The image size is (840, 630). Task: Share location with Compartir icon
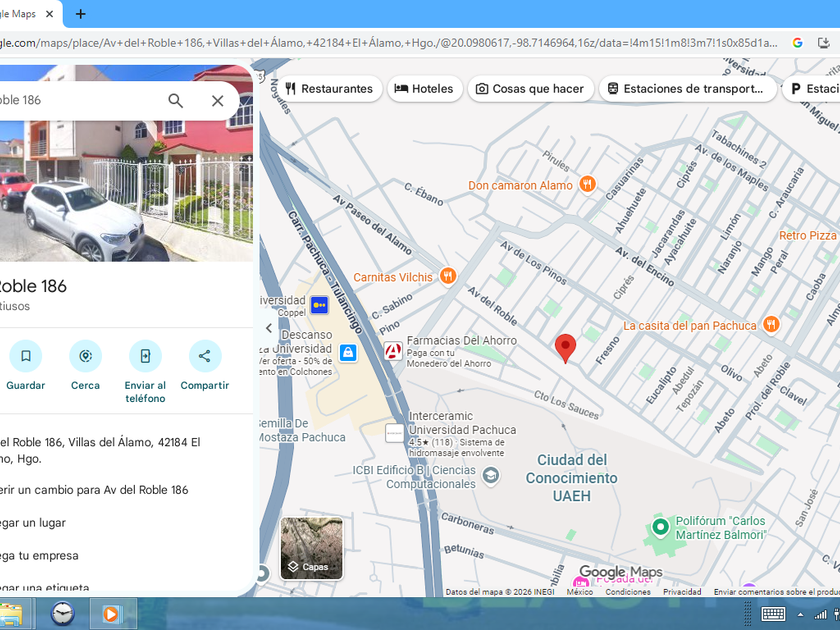click(x=205, y=356)
